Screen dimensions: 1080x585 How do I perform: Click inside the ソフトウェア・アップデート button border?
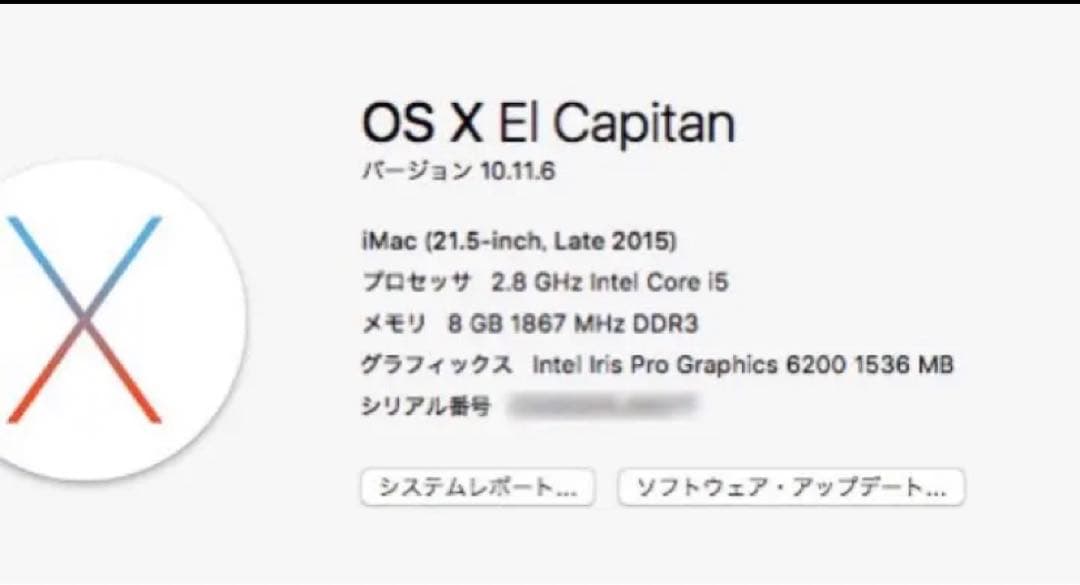tap(790, 488)
